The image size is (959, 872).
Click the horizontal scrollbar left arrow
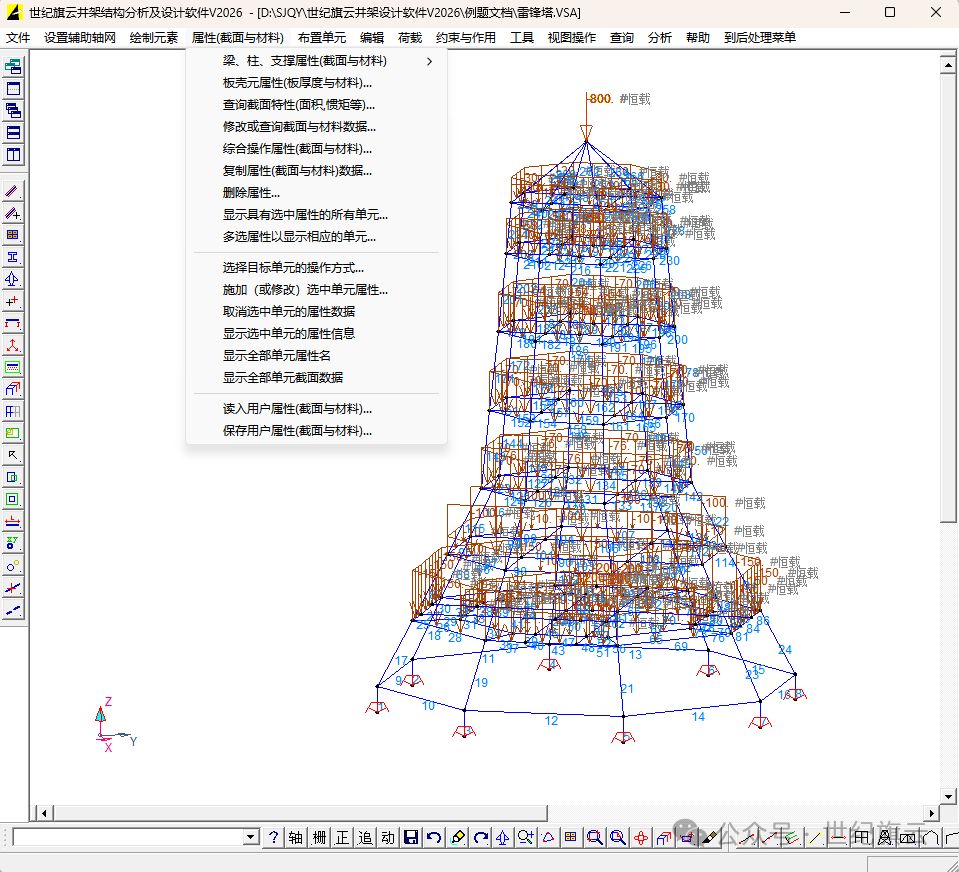44,813
